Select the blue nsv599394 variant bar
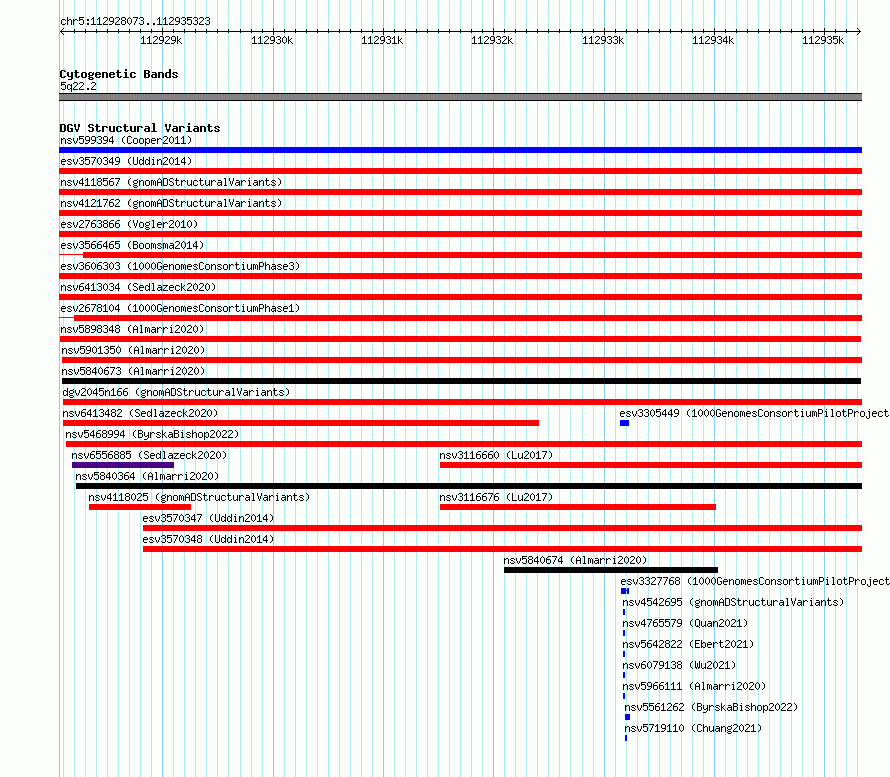890x777 pixels. coord(460,150)
